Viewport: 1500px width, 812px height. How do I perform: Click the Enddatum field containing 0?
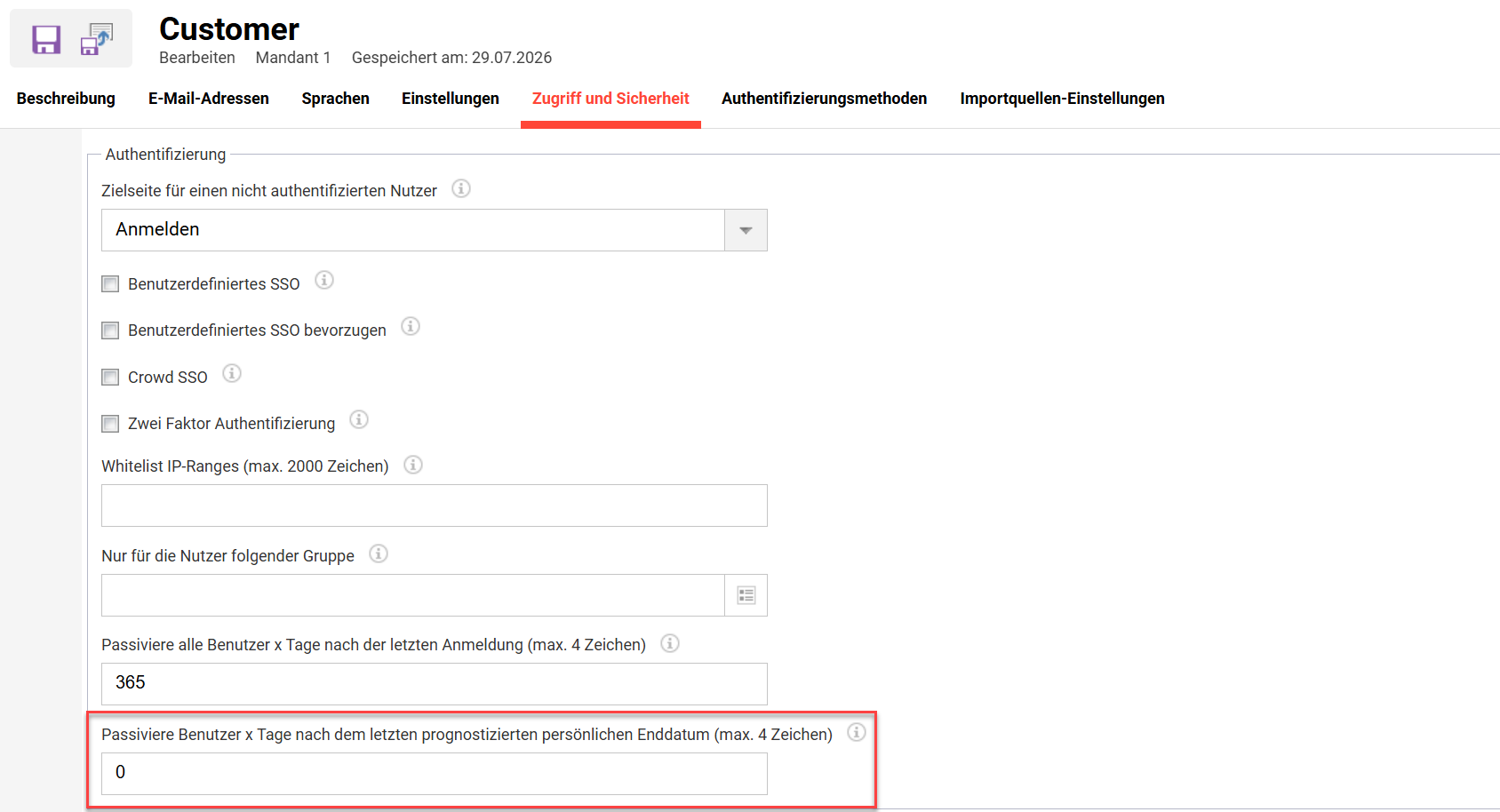coord(435,774)
